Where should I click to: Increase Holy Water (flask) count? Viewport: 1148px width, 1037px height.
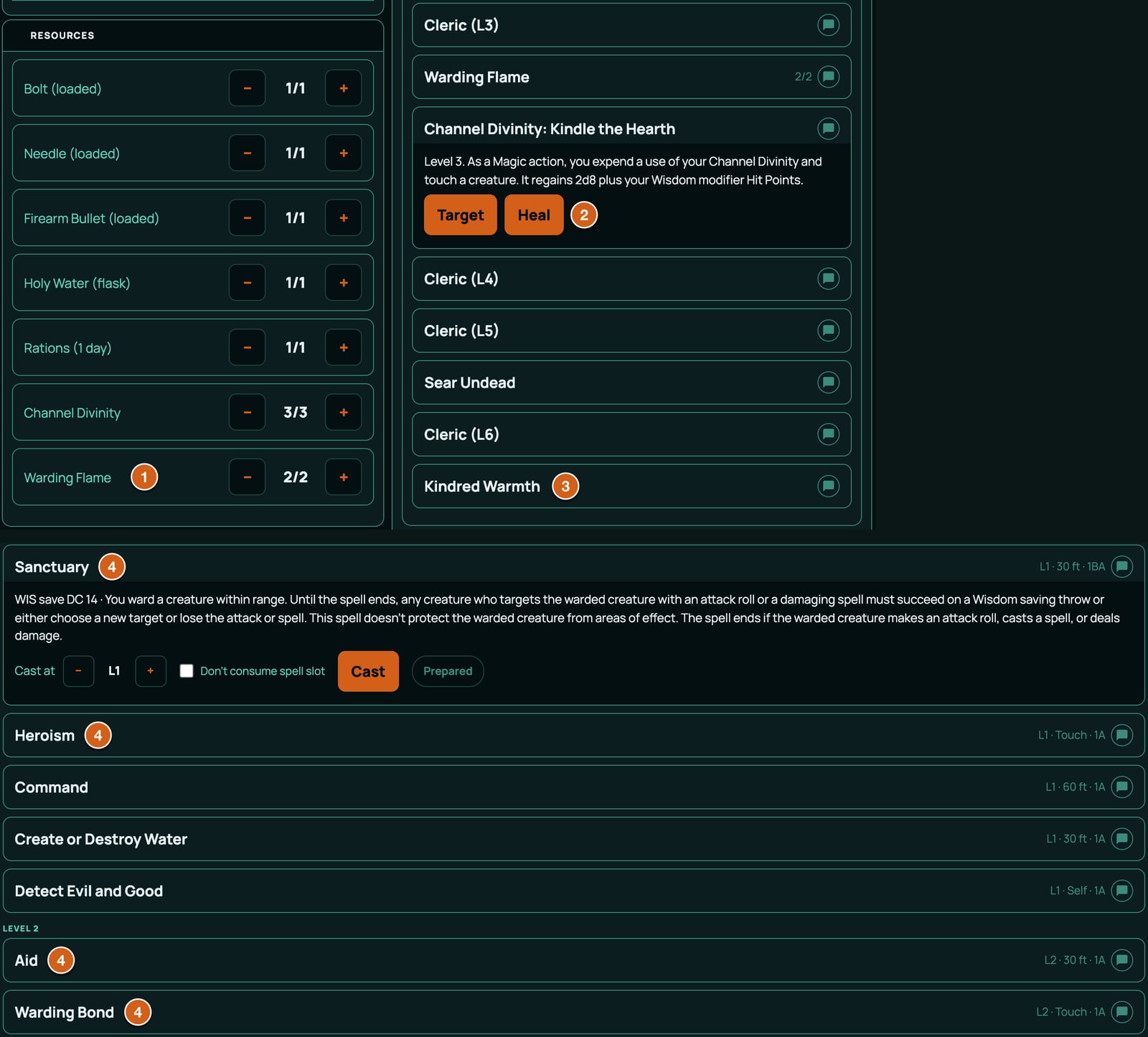coord(343,283)
